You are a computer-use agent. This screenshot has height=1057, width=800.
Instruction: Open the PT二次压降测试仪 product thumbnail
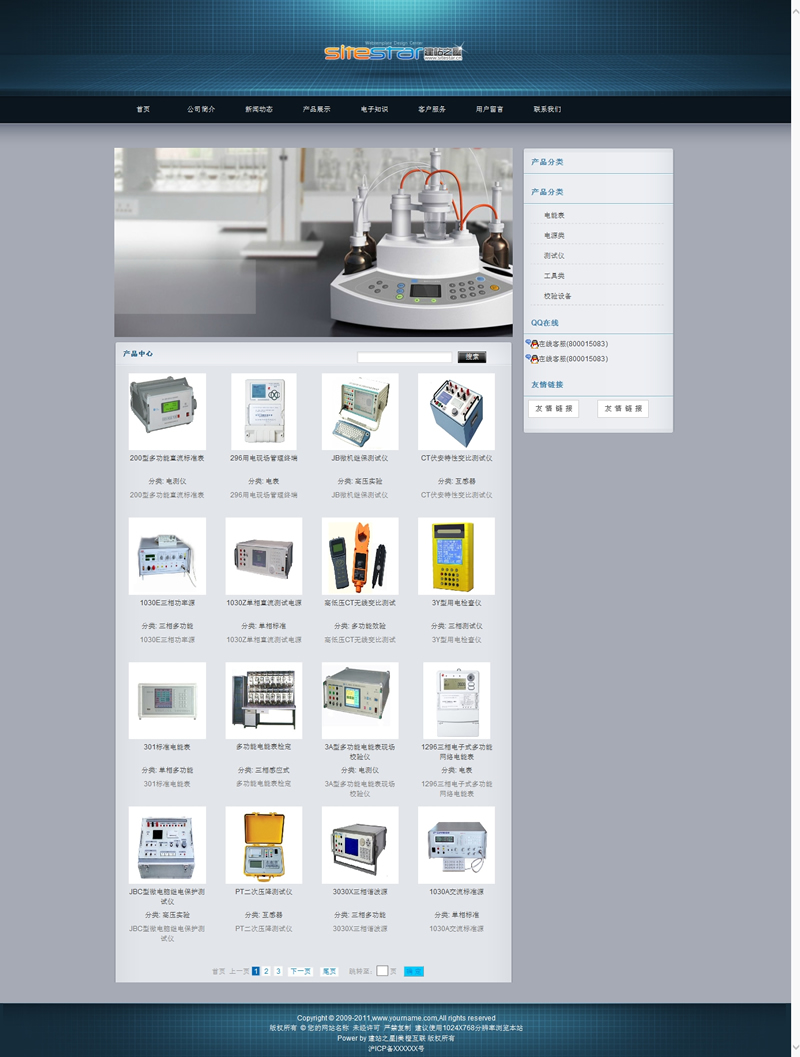tap(263, 845)
